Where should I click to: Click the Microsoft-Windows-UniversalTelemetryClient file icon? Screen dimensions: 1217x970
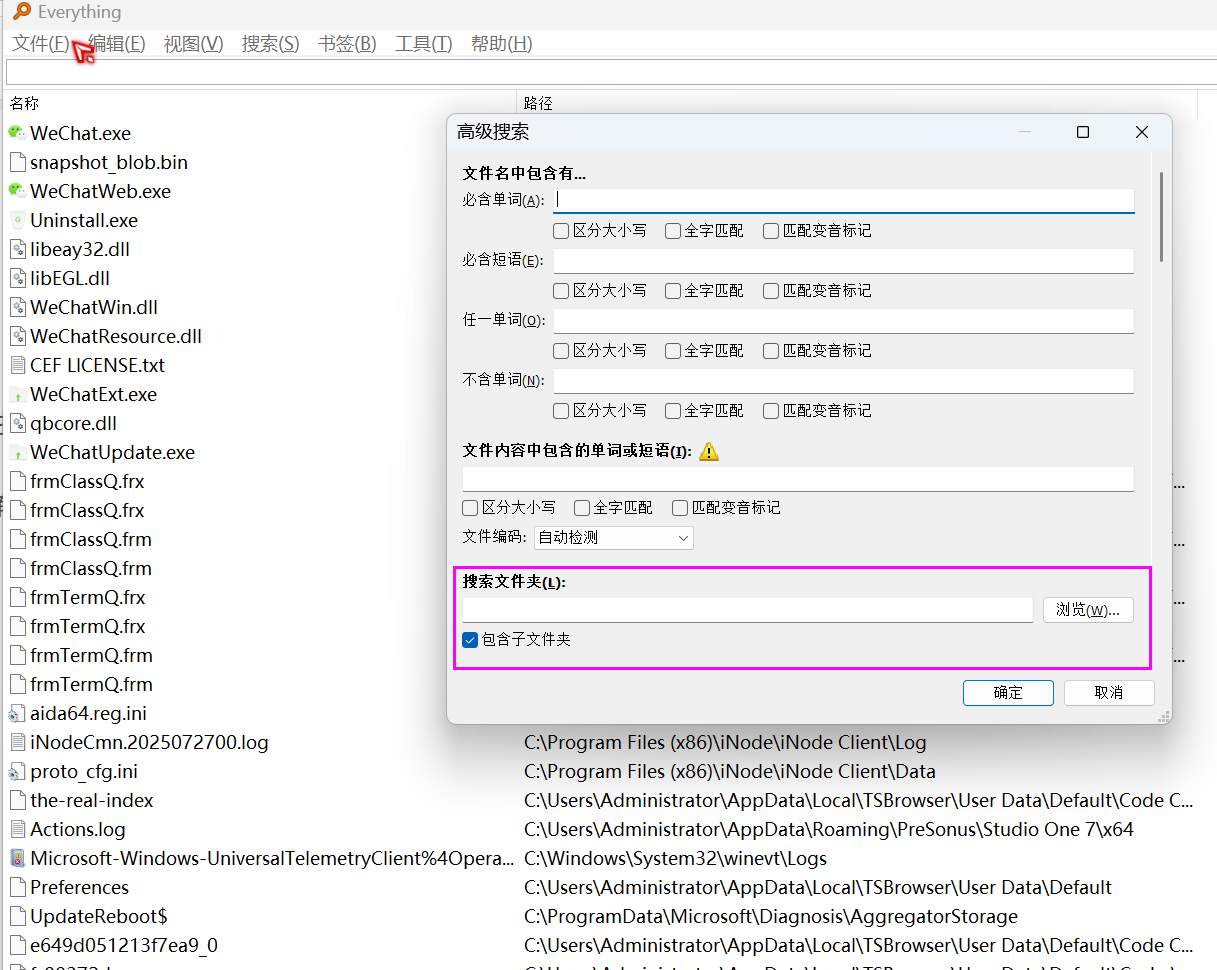click(x=17, y=858)
